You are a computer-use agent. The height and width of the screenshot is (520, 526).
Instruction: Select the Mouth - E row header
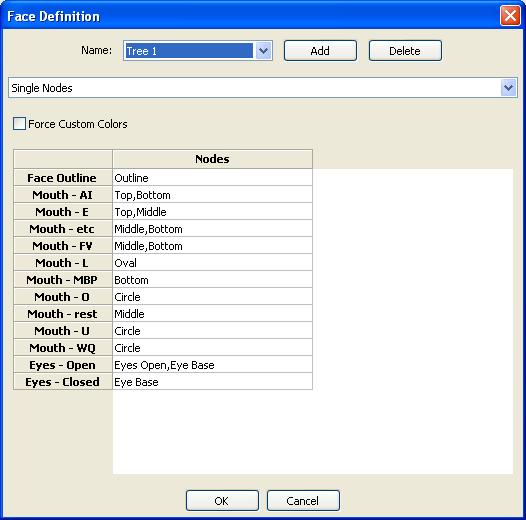click(62, 212)
